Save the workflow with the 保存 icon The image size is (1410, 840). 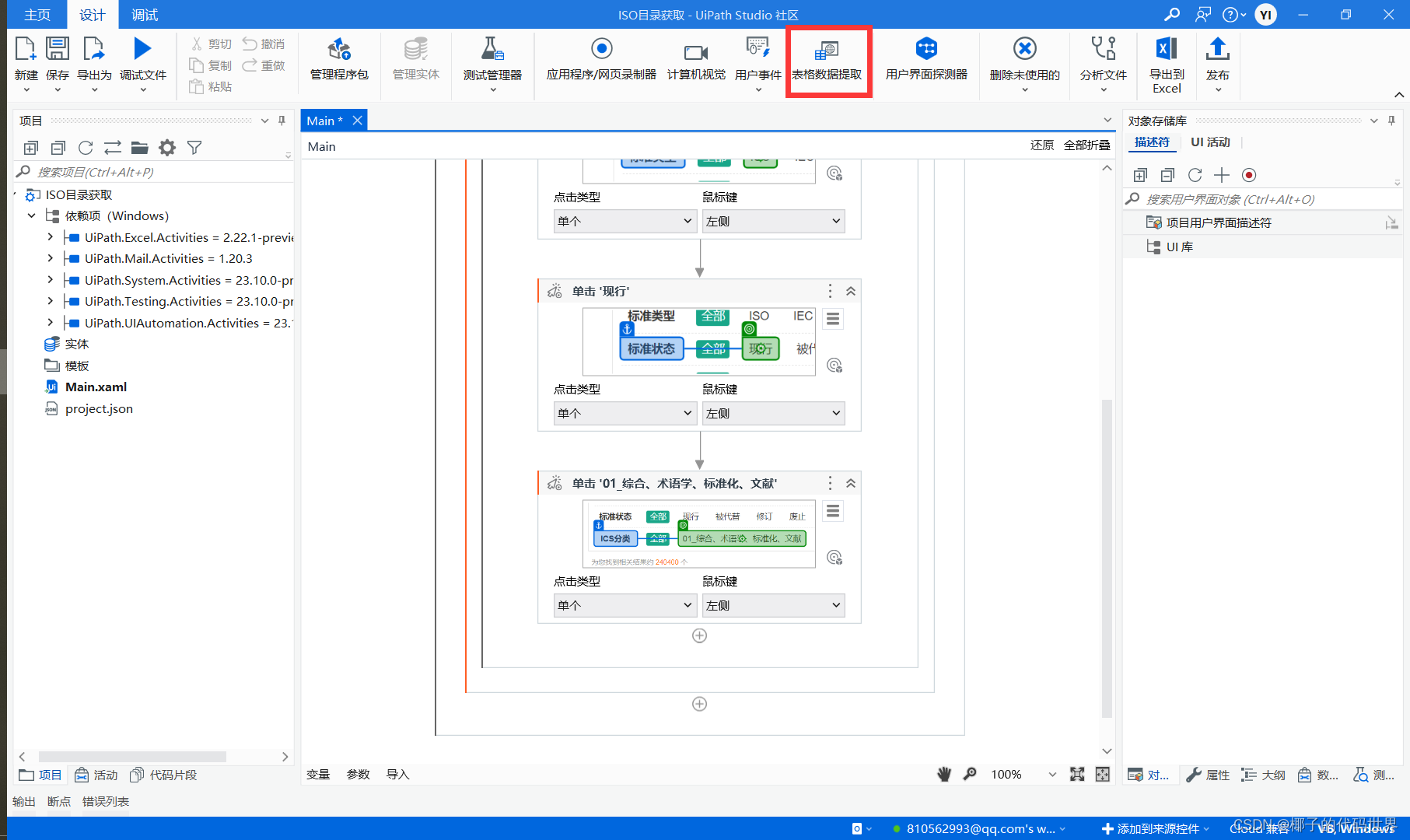pos(58,50)
